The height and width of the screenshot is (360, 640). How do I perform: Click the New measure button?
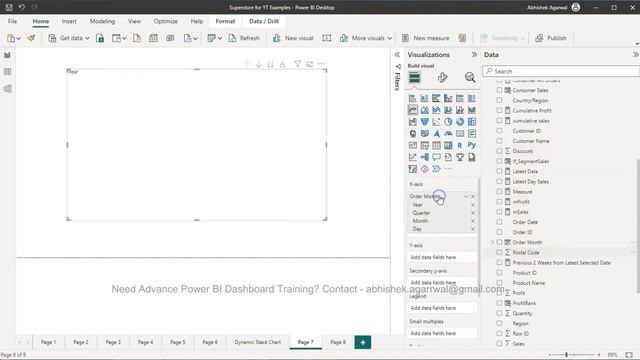[x=426, y=38]
